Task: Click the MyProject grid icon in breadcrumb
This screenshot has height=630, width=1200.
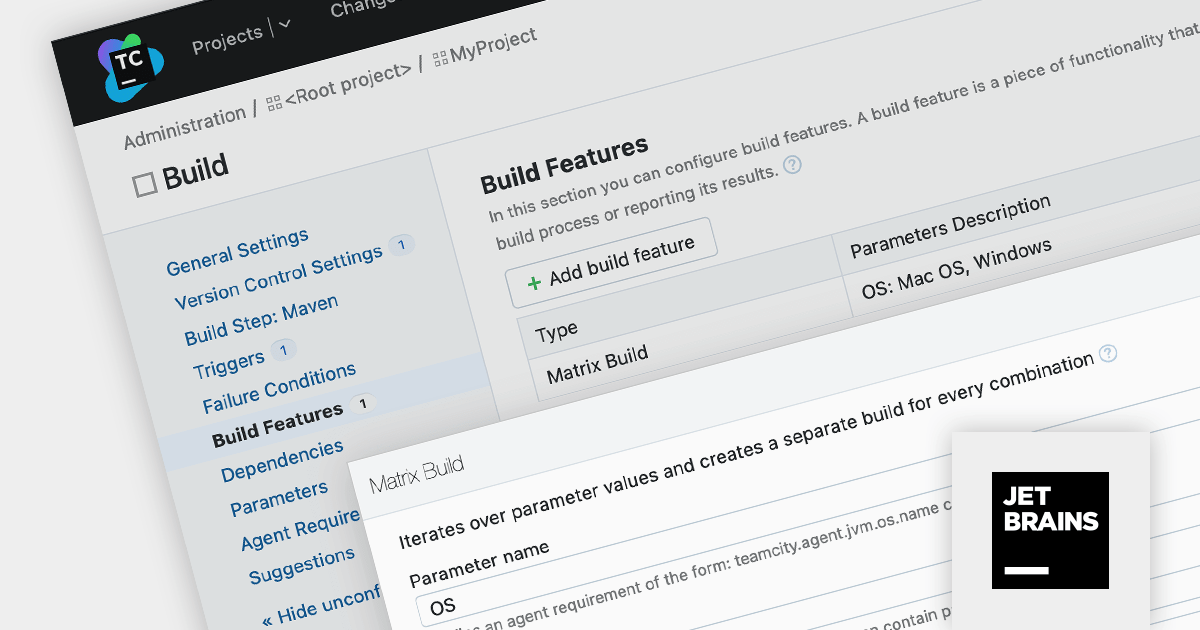Action: click(x=440, y=60)
